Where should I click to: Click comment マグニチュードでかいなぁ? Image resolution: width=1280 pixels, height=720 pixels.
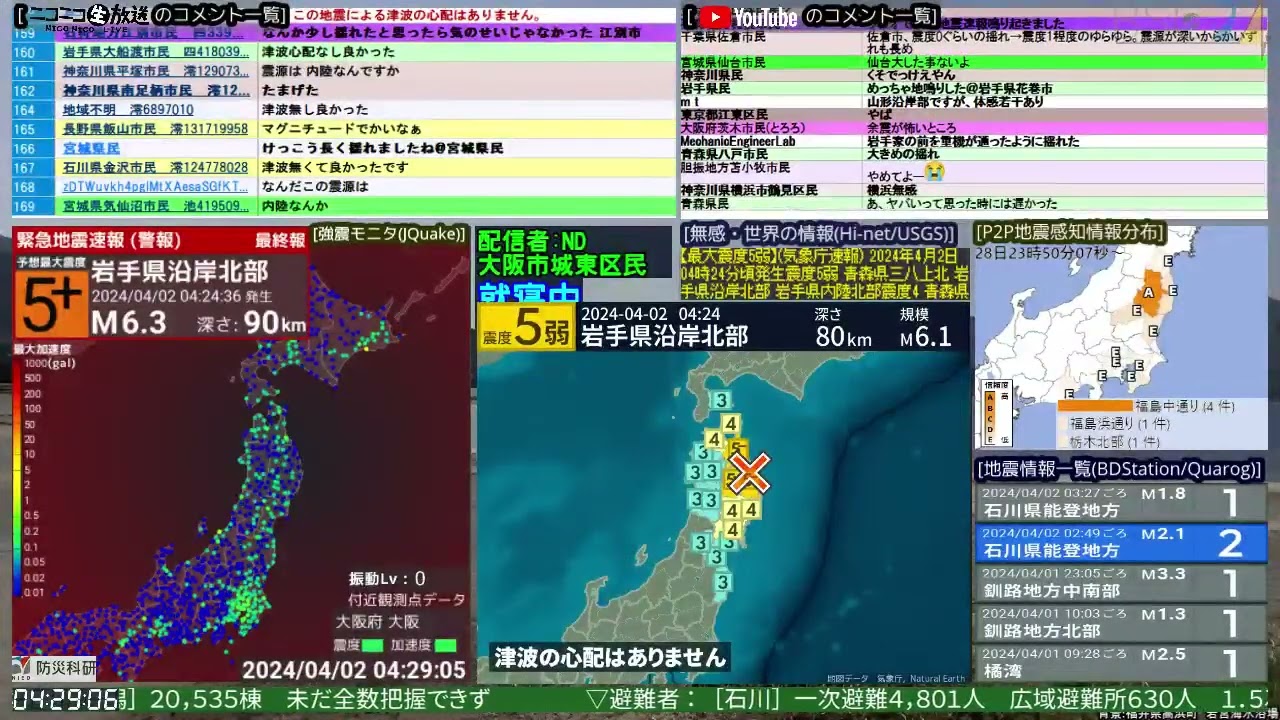tap(341, 129)
